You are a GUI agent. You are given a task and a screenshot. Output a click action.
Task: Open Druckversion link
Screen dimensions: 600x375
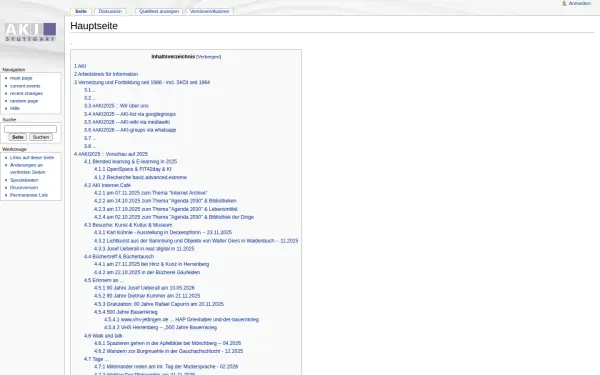pos(24,188)
